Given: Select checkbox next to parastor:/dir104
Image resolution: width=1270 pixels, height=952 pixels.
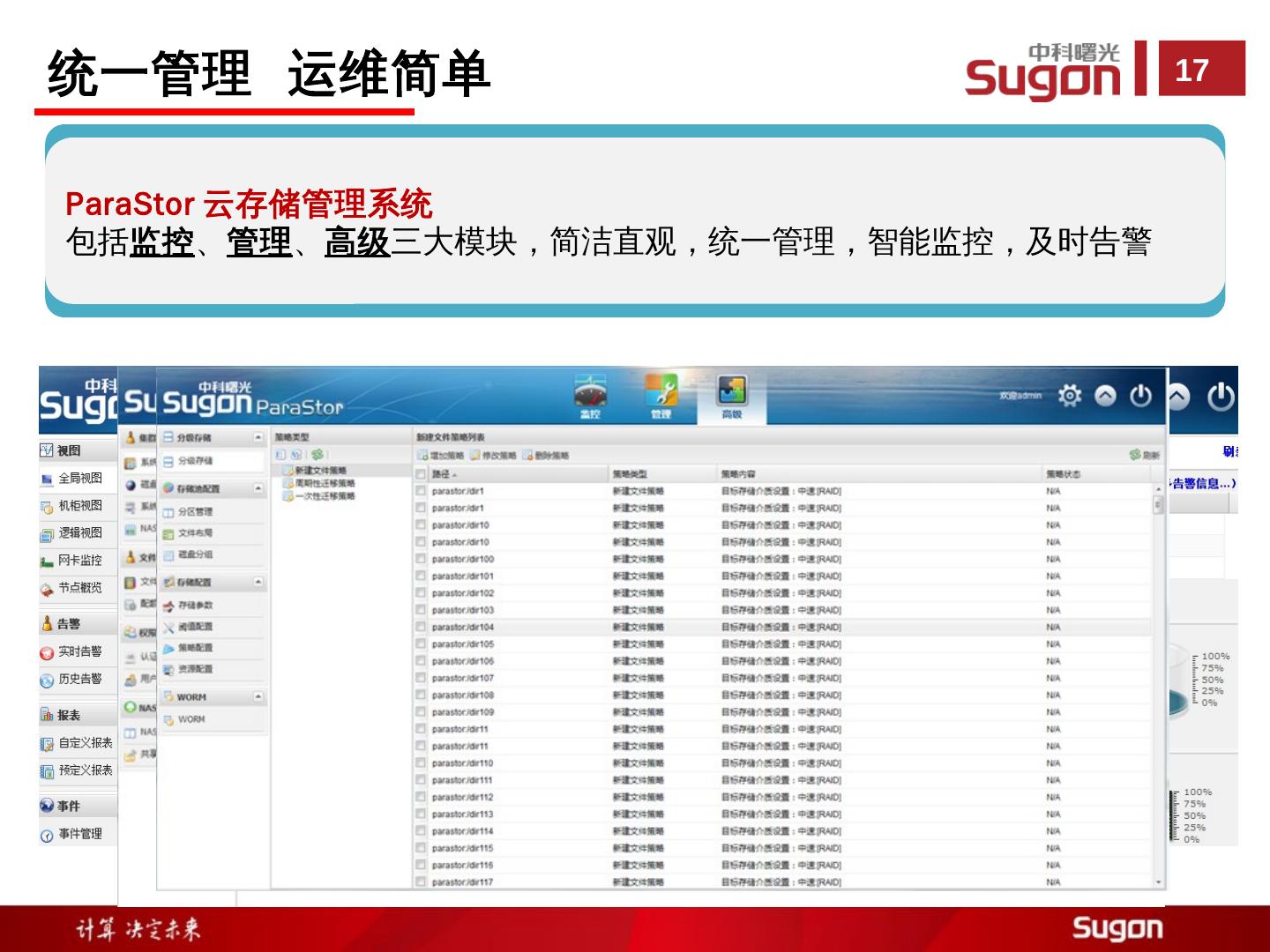Looking at the screenshot, I should coord(421,627).
